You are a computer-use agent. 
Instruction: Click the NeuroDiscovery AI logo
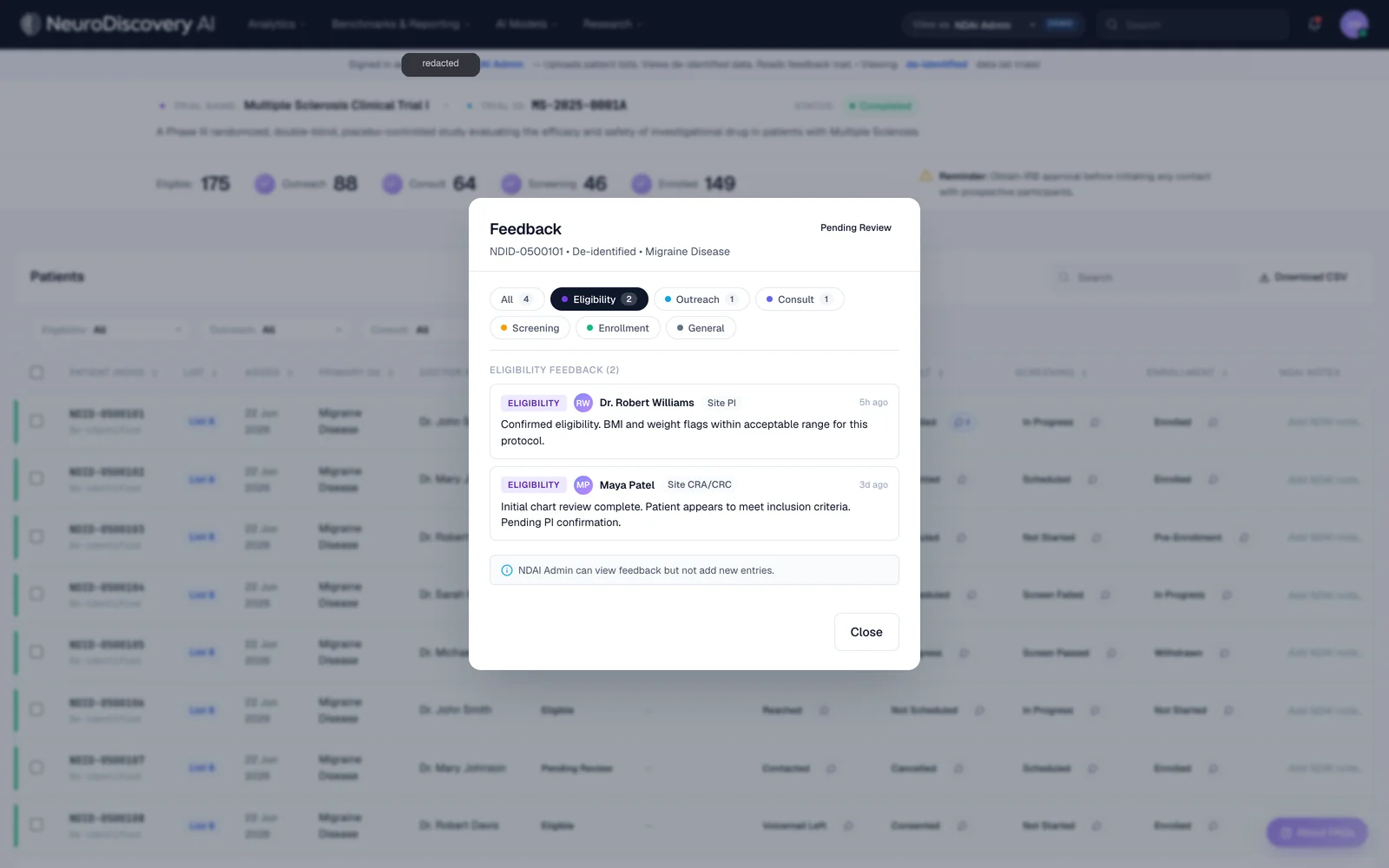coord(118,24)
